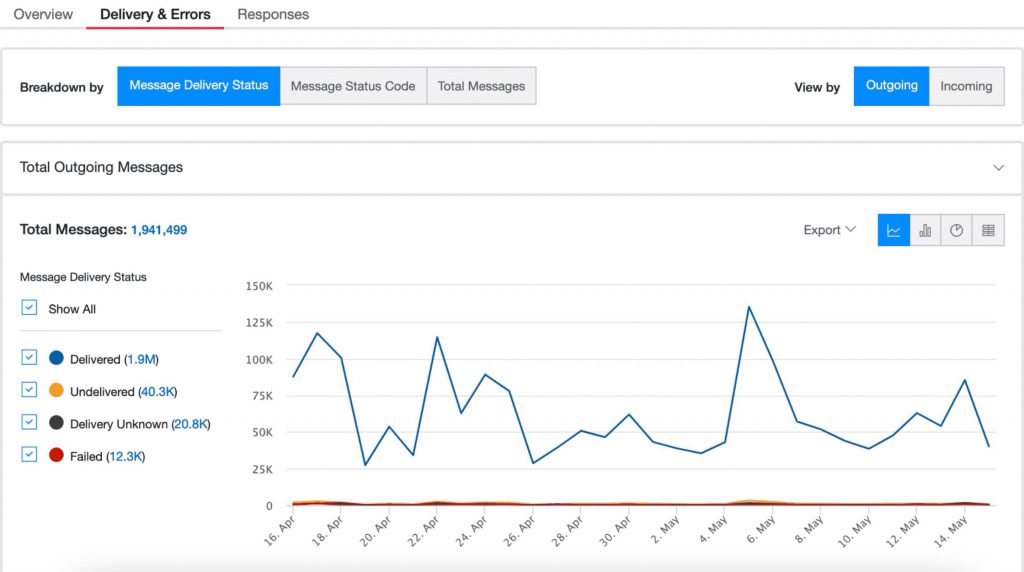This screenshot has height=572, width=1024.
Task: Switch to pie chart view
Action: (x=957, y=230)
